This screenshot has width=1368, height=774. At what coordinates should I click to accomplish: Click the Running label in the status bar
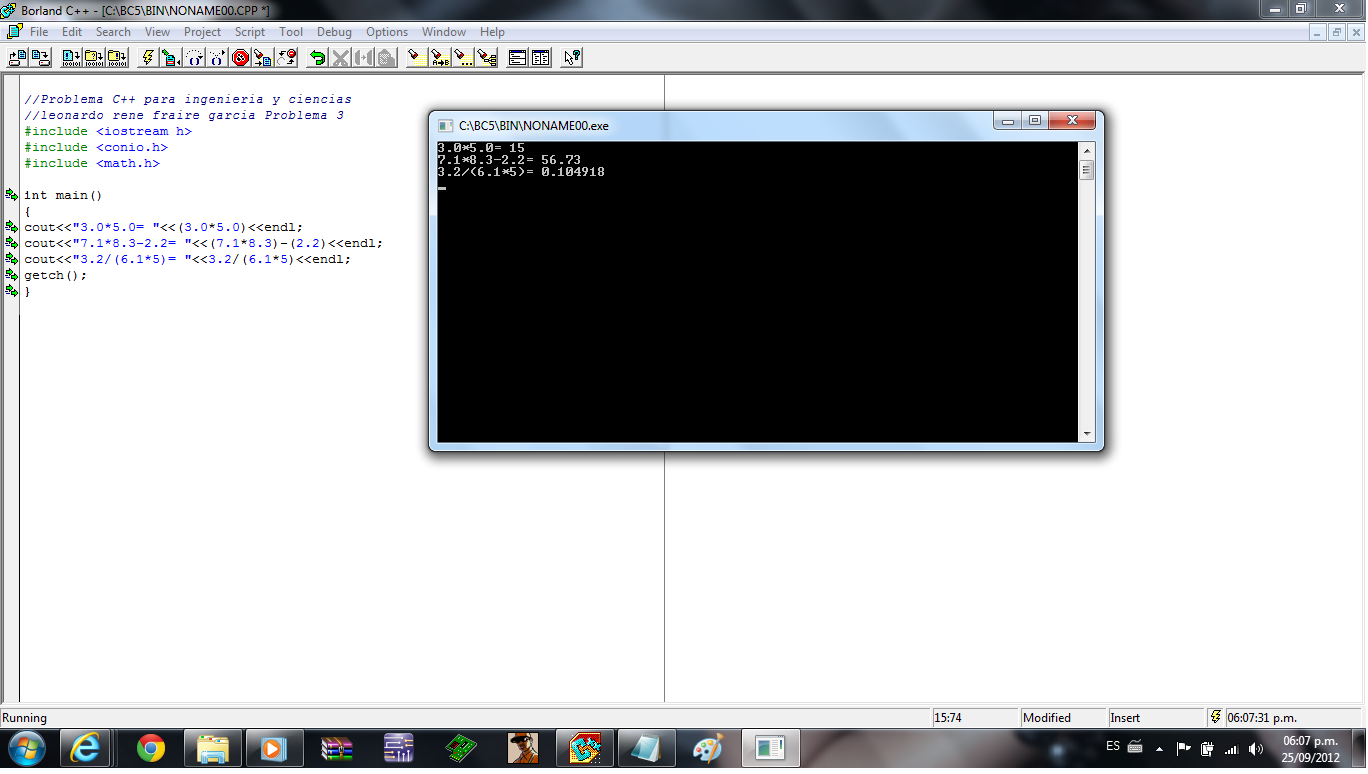(x=29, y=717)
